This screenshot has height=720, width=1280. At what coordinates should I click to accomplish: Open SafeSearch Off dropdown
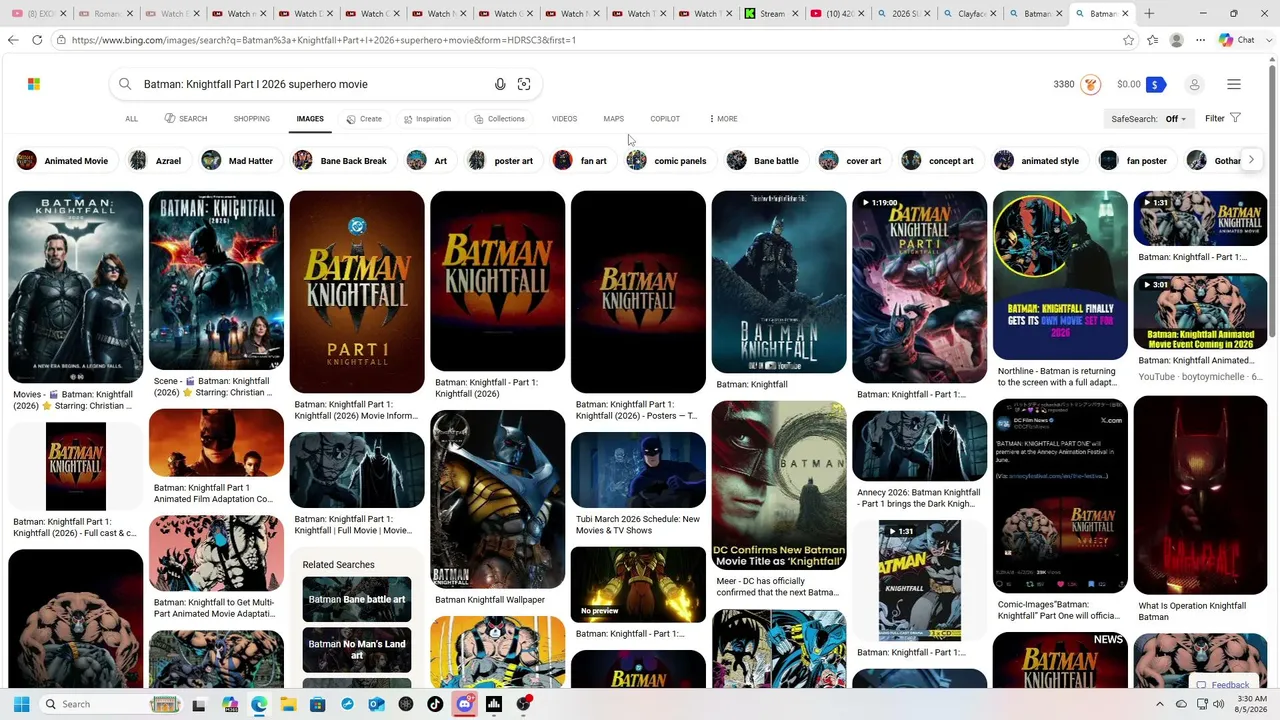[1148, 119]
